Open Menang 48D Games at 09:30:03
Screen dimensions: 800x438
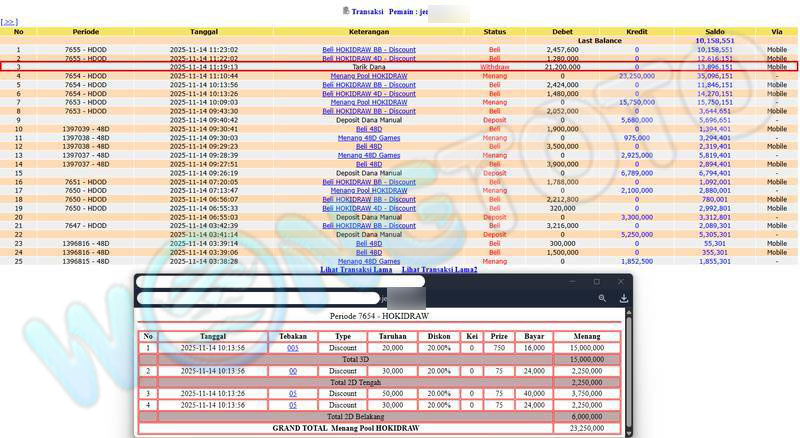[369, 138]
